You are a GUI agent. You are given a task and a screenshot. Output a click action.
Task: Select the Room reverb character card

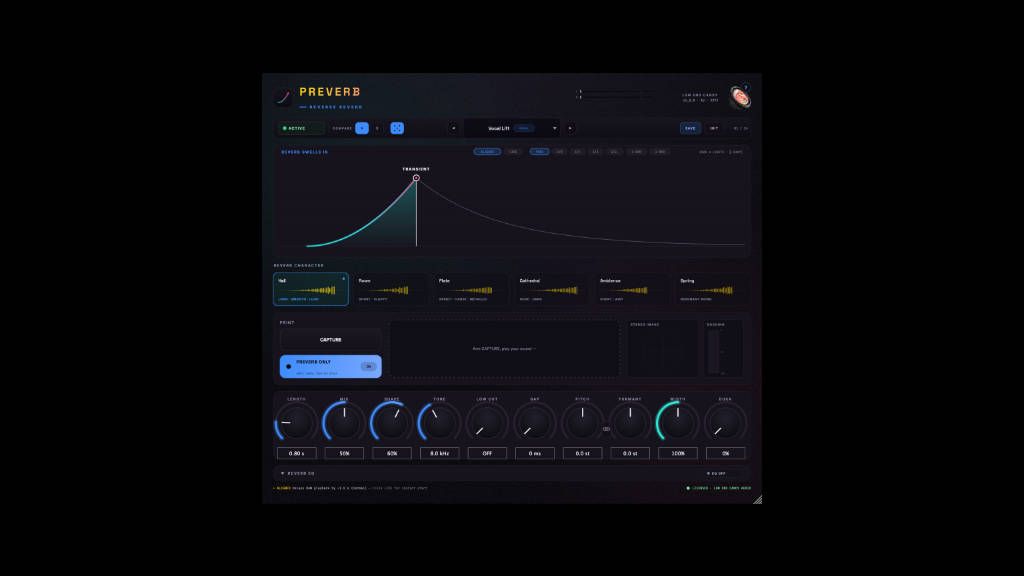pos(391,289)
